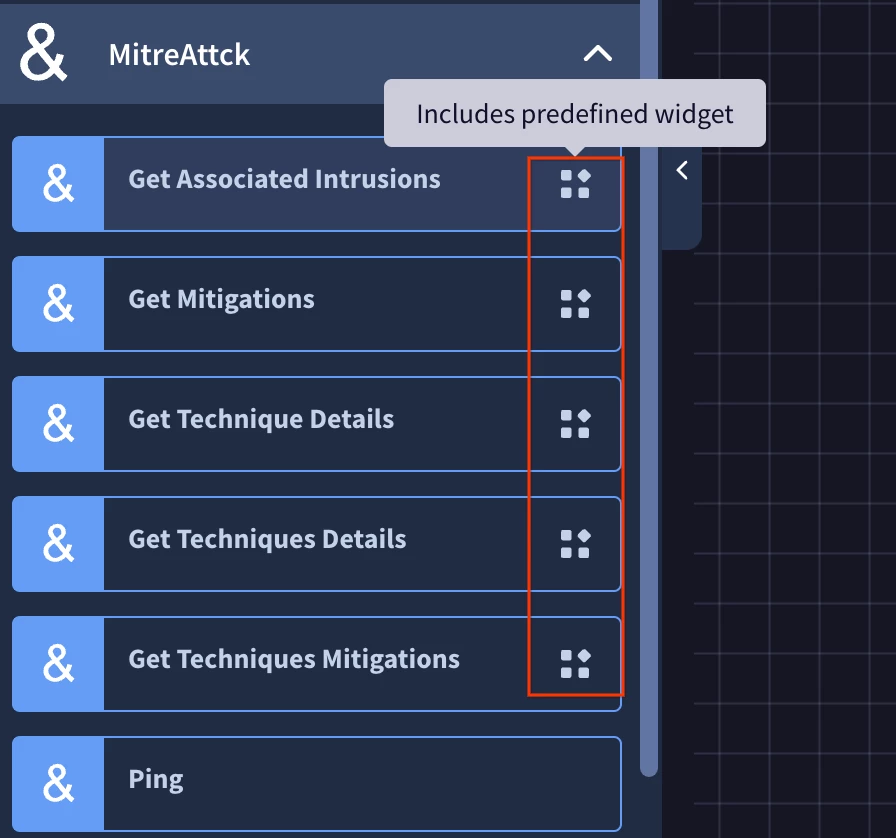Click ampersand icon of Get Mitigations
This screenshot has width=896, height=838.
tap(58, 304)
